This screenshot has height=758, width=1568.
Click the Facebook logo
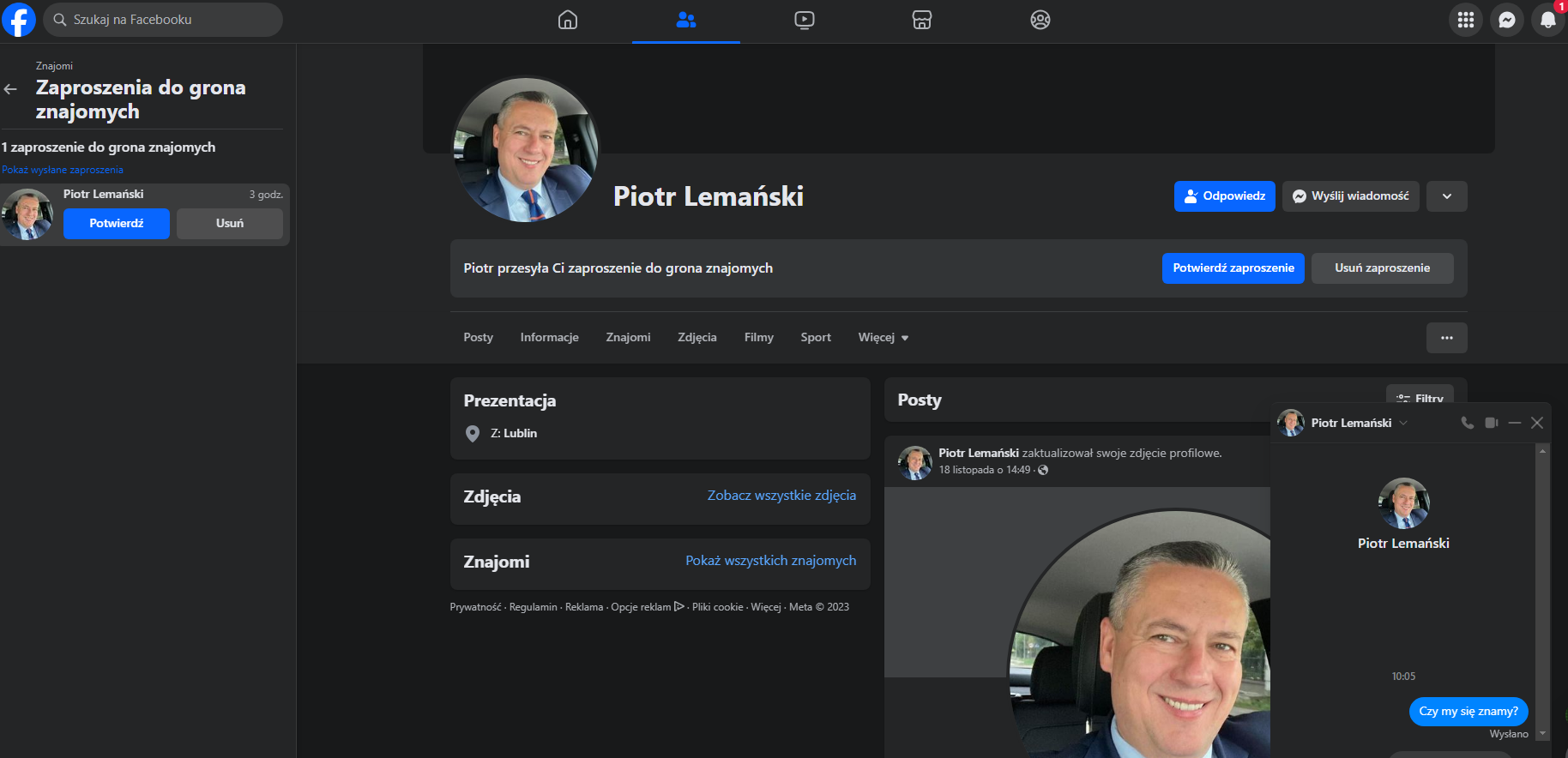[19, 19]
